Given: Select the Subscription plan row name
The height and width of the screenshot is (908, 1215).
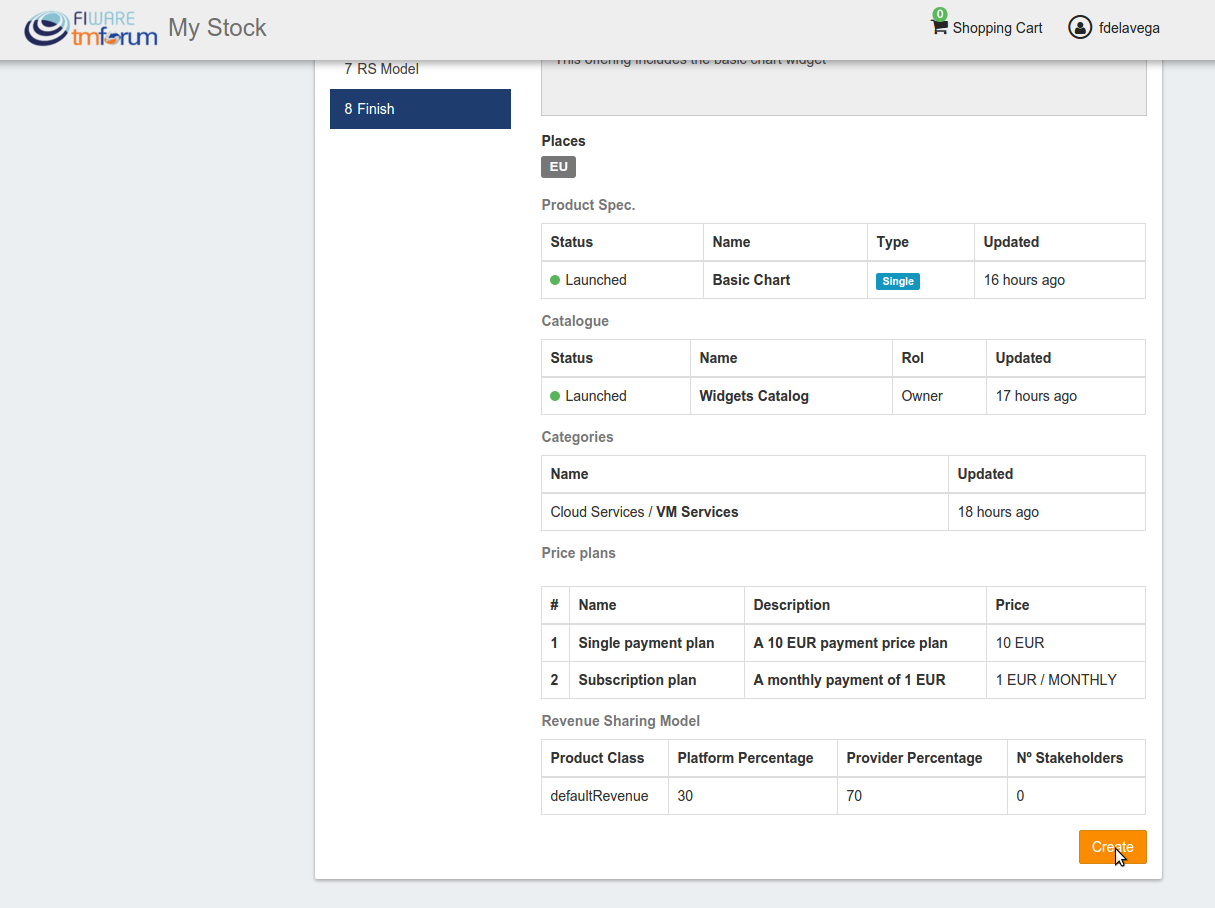Looking at the screenshot, I should point(637,680).
